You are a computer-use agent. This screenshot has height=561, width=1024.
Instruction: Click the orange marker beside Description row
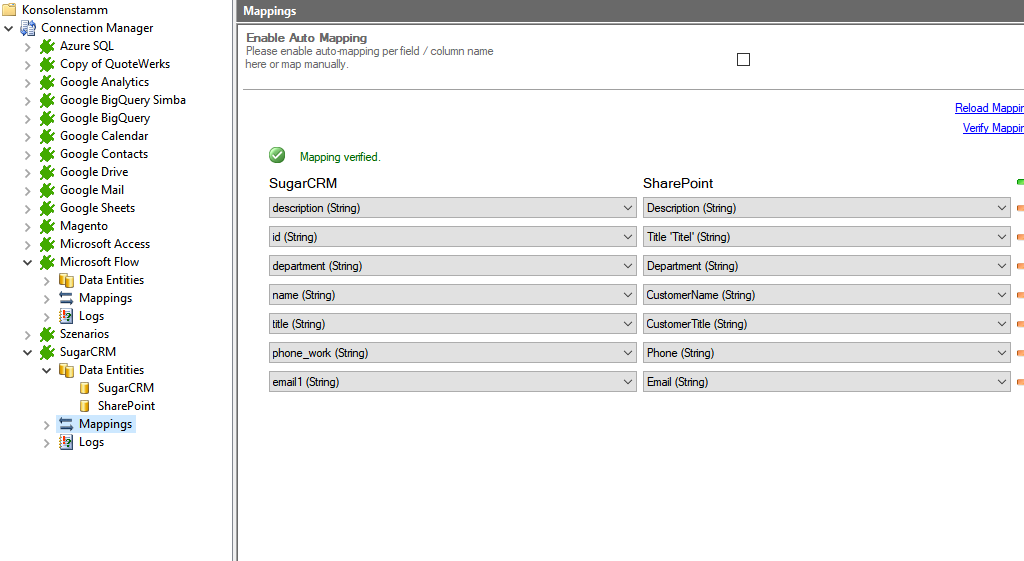[1019, 209]
